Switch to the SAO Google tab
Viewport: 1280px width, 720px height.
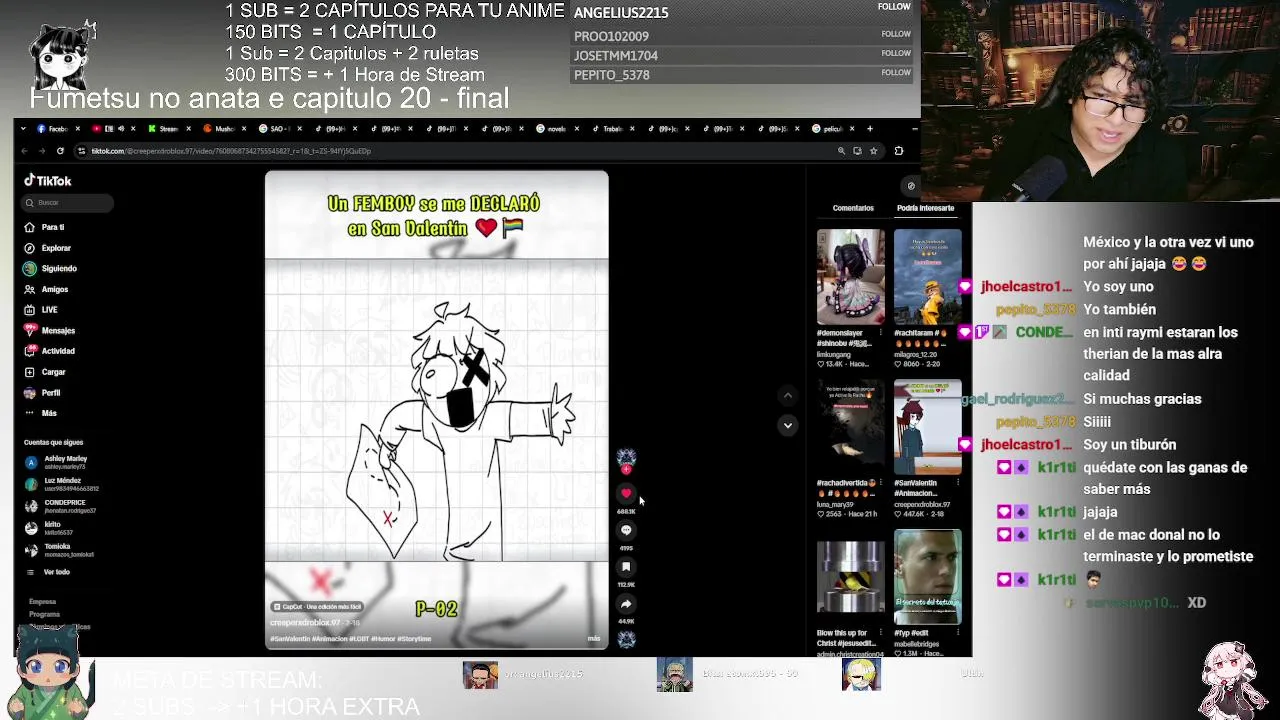(277, 128)
